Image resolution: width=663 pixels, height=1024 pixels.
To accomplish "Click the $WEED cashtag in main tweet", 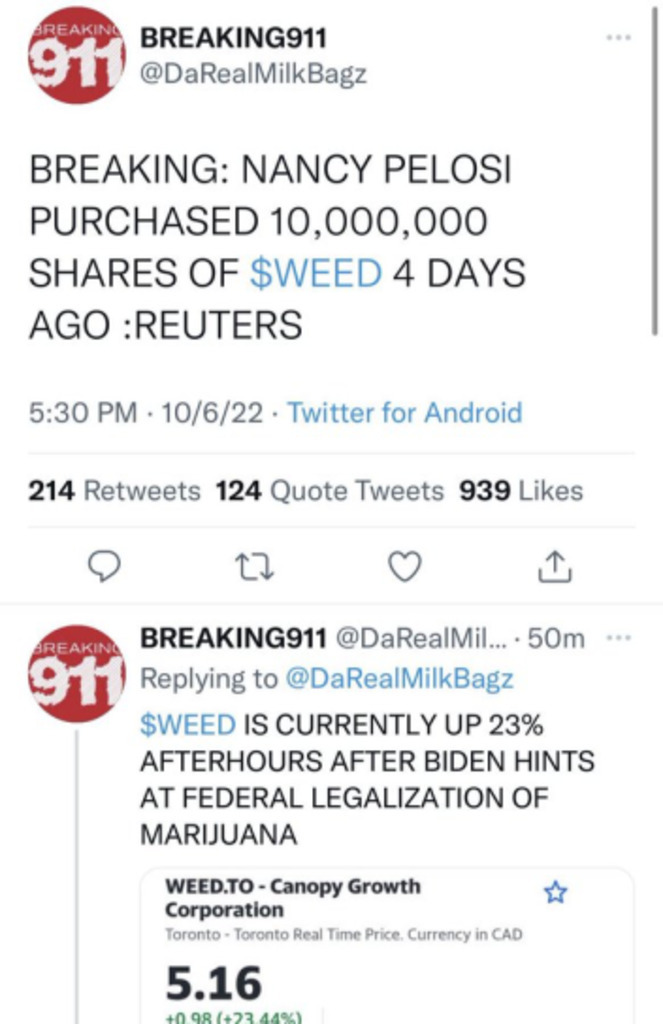I will [315, 274].
